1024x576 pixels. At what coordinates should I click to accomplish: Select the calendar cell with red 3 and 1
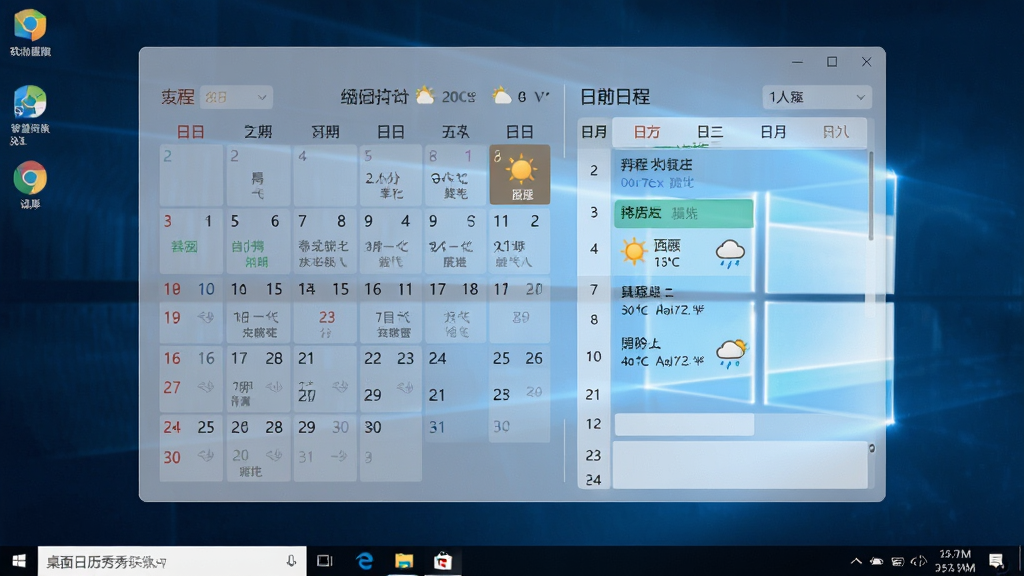(191, 242)
